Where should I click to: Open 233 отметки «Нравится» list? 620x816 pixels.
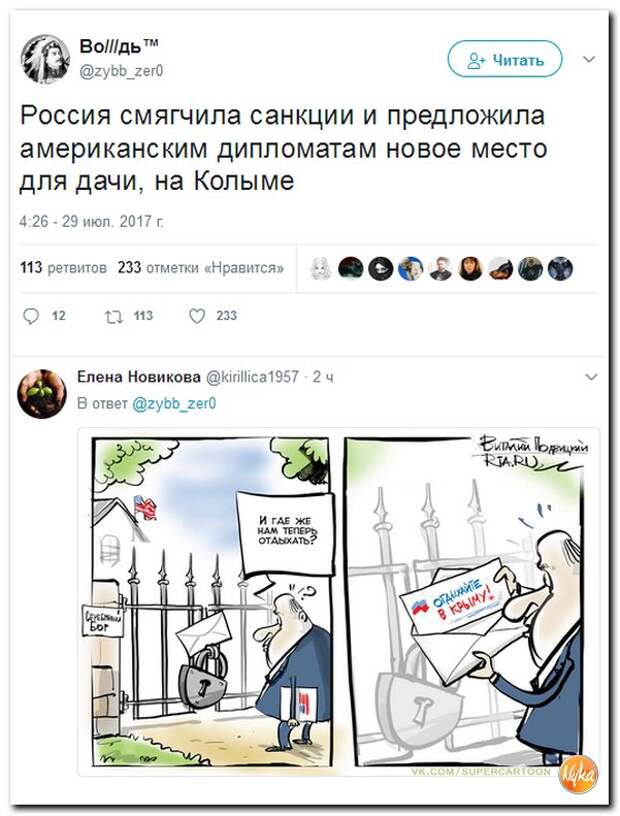point(201,268)
